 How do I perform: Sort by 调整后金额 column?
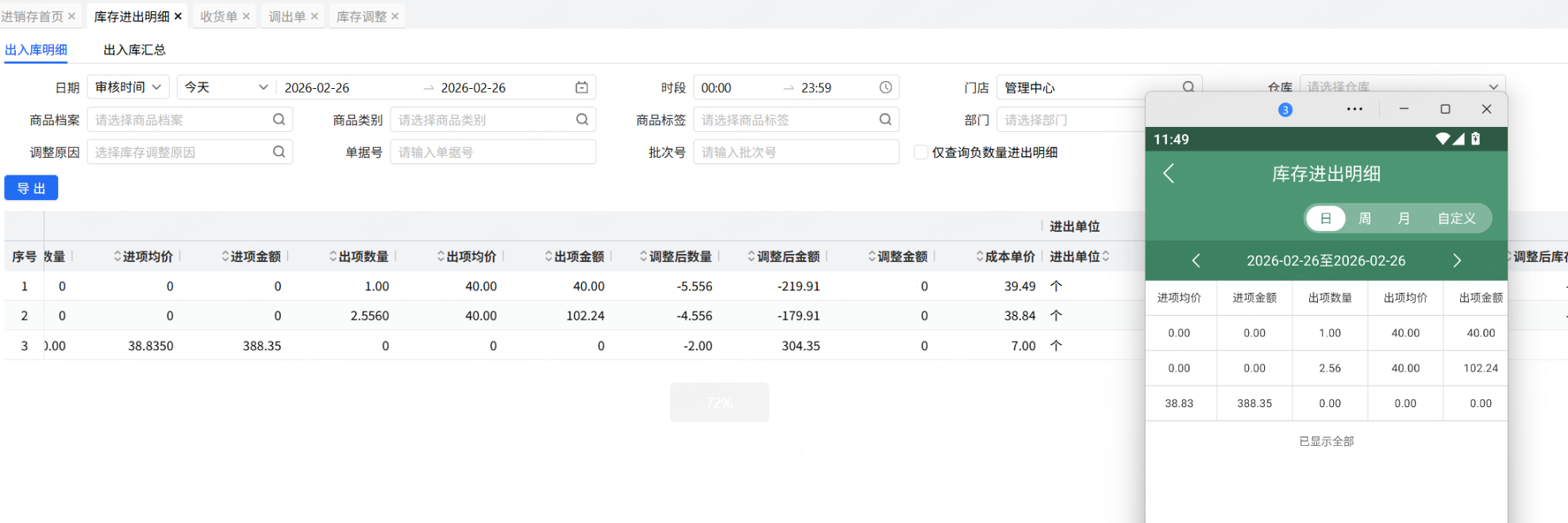tap(753, 256)
